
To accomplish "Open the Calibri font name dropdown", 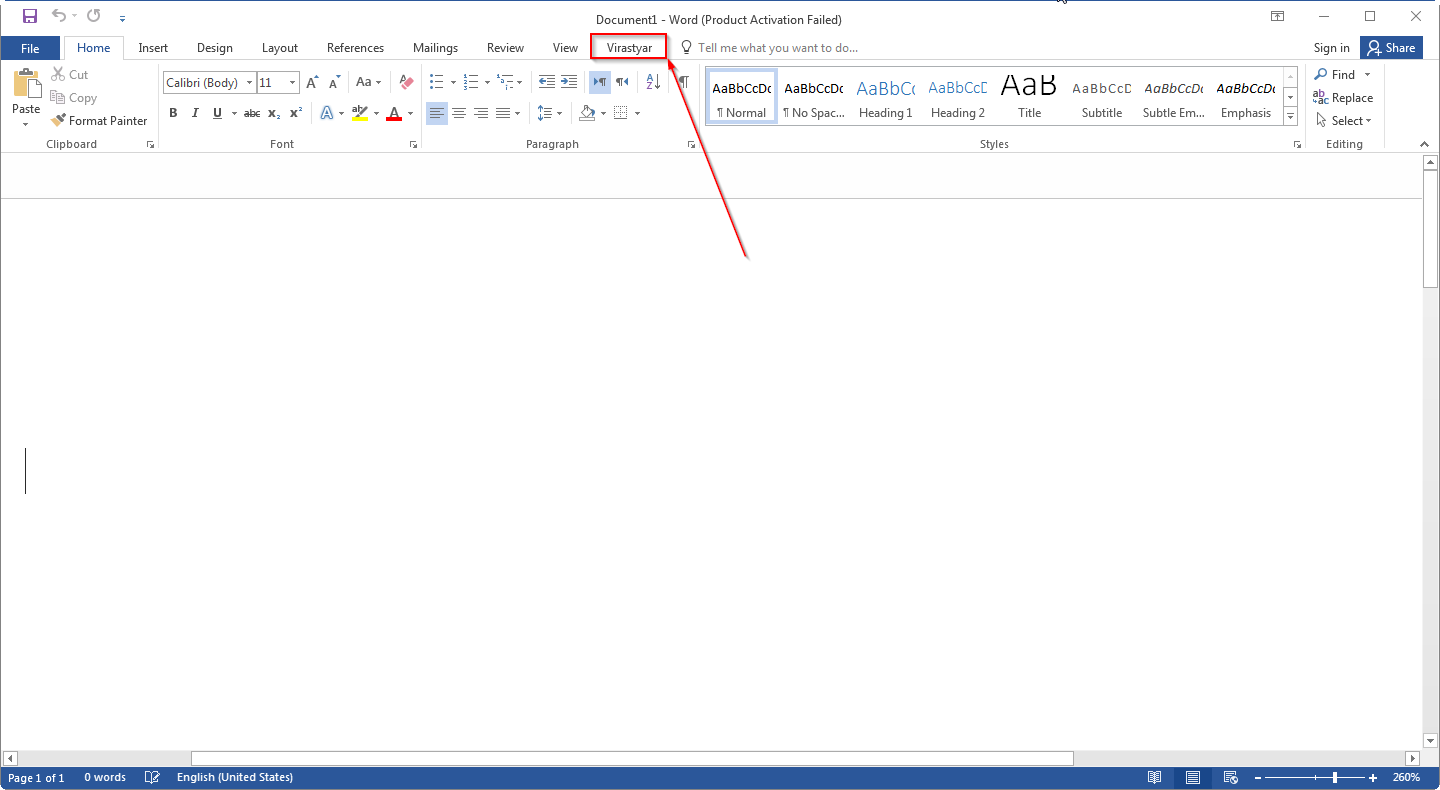I will click(x=249, y=83).
